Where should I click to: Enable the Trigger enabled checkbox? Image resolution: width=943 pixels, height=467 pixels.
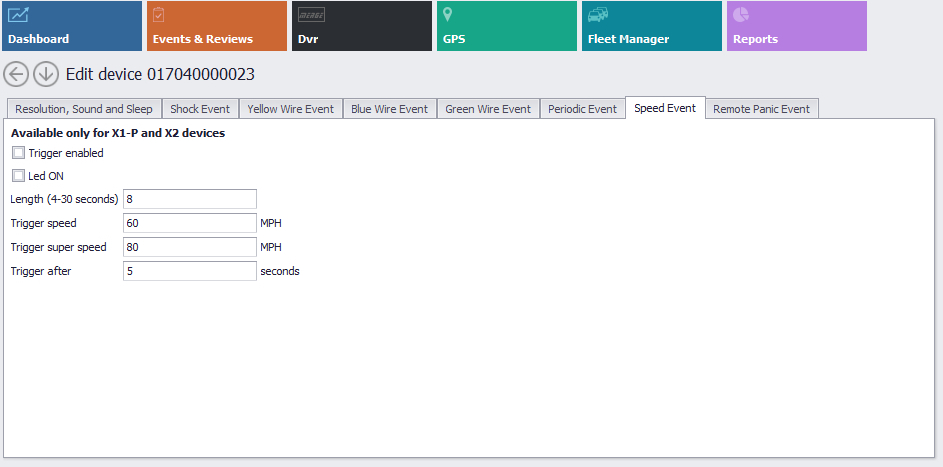[x=19, y=153]
